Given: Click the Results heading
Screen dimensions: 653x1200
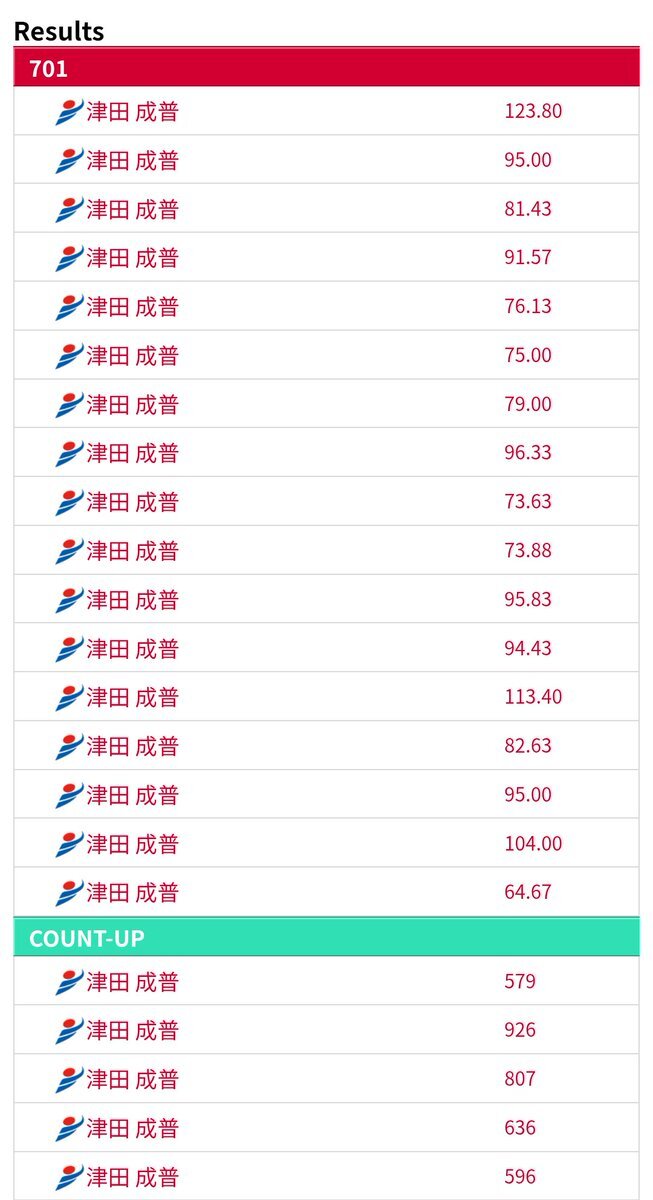Looking at the screenshot, I should [59, 31].
